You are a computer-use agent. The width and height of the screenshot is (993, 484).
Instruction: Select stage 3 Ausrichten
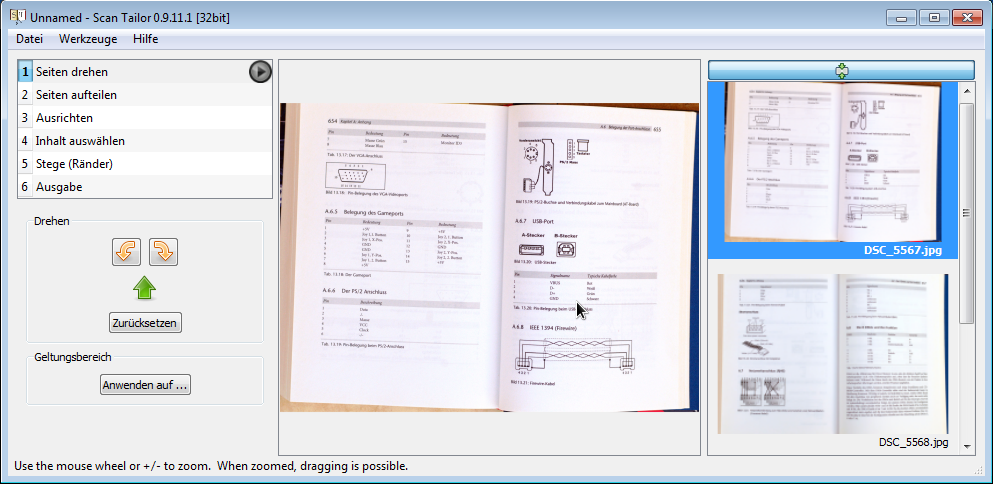point(145,118)
